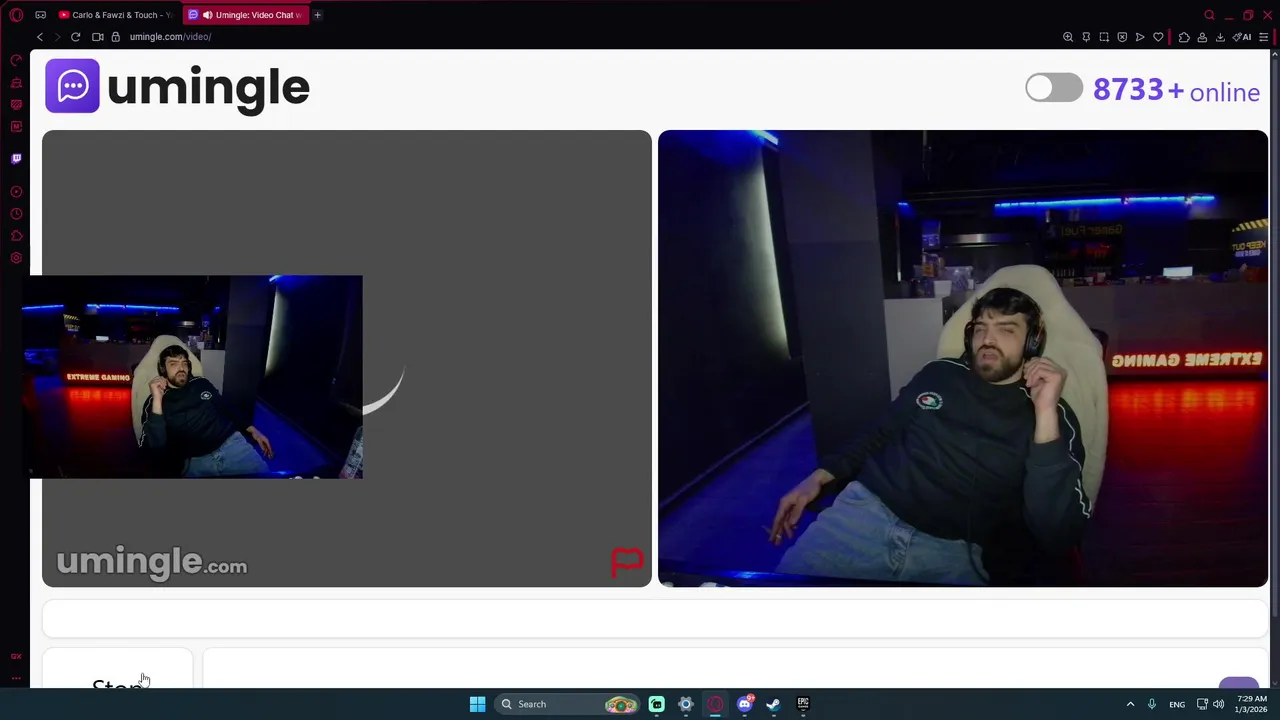
Task: Click the red flag report icon
Action: 627,562
